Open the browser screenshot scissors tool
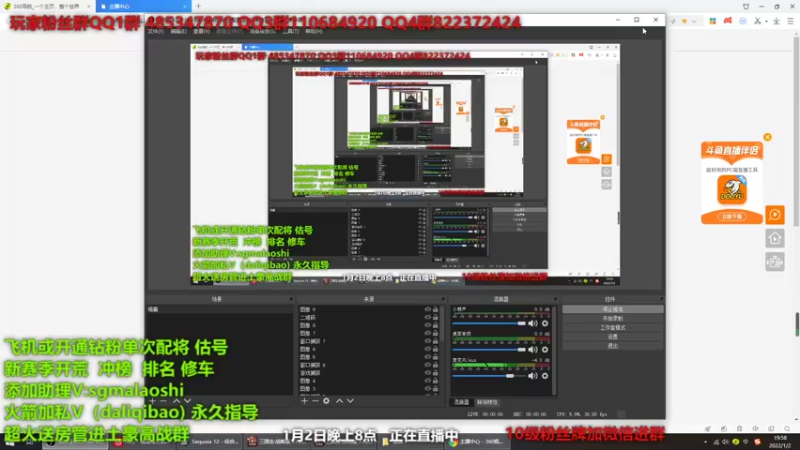Viewport: 800px width, 450px height. tap(758, 21)
